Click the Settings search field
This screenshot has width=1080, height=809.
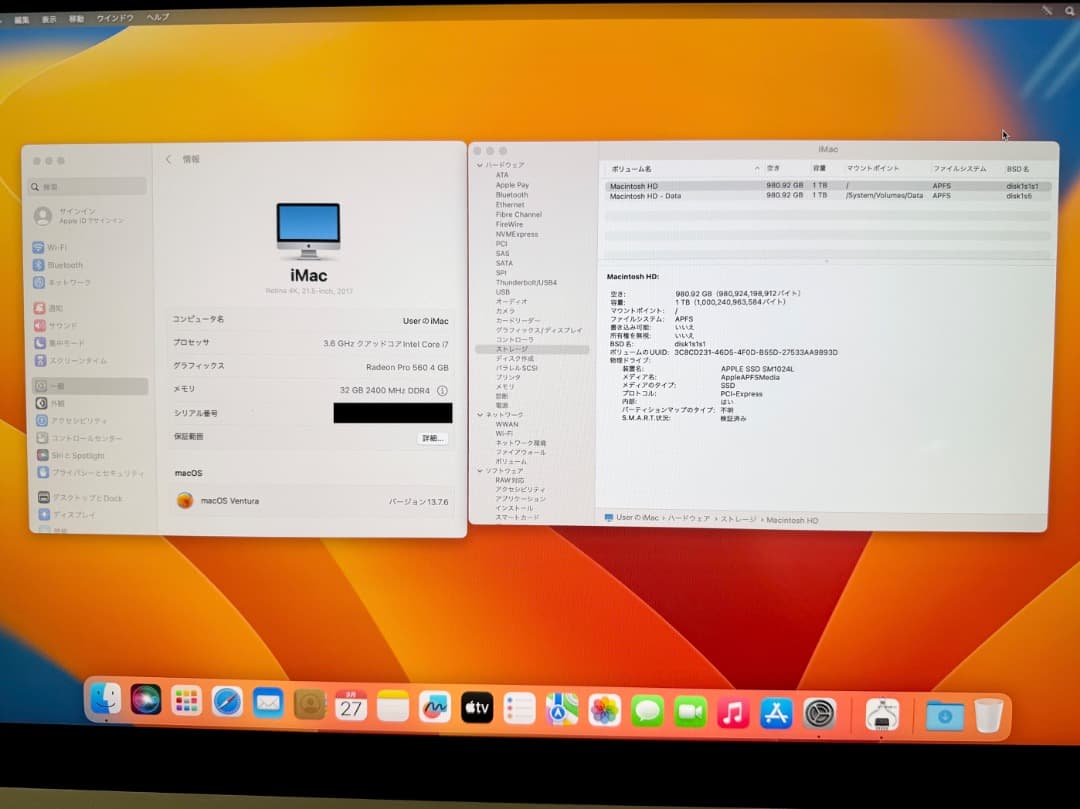pyautogui.click(x=87, y=187)
